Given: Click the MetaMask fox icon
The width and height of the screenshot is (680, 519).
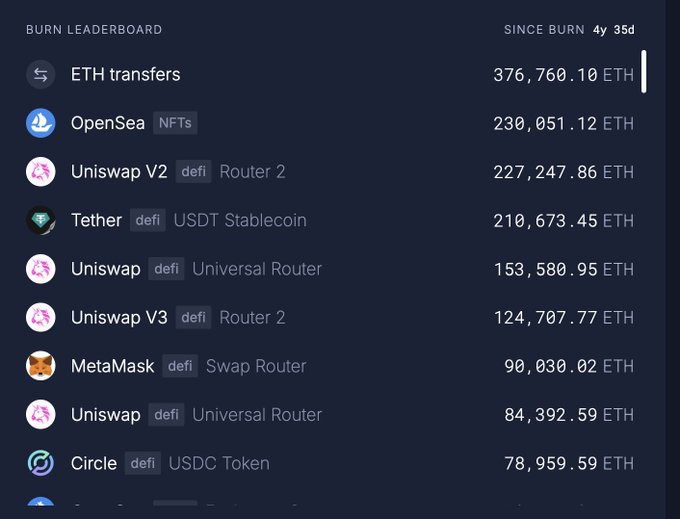Looking at the screenshot, I should tap(40, 366).
